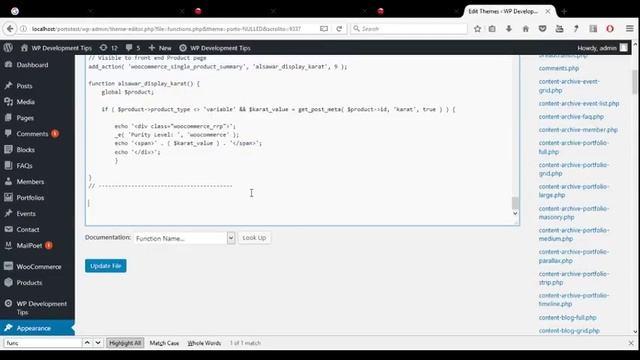Click the Update File button
Image resolution: width=640 pixels, height=360 pixels.
[x=106, y=266]
